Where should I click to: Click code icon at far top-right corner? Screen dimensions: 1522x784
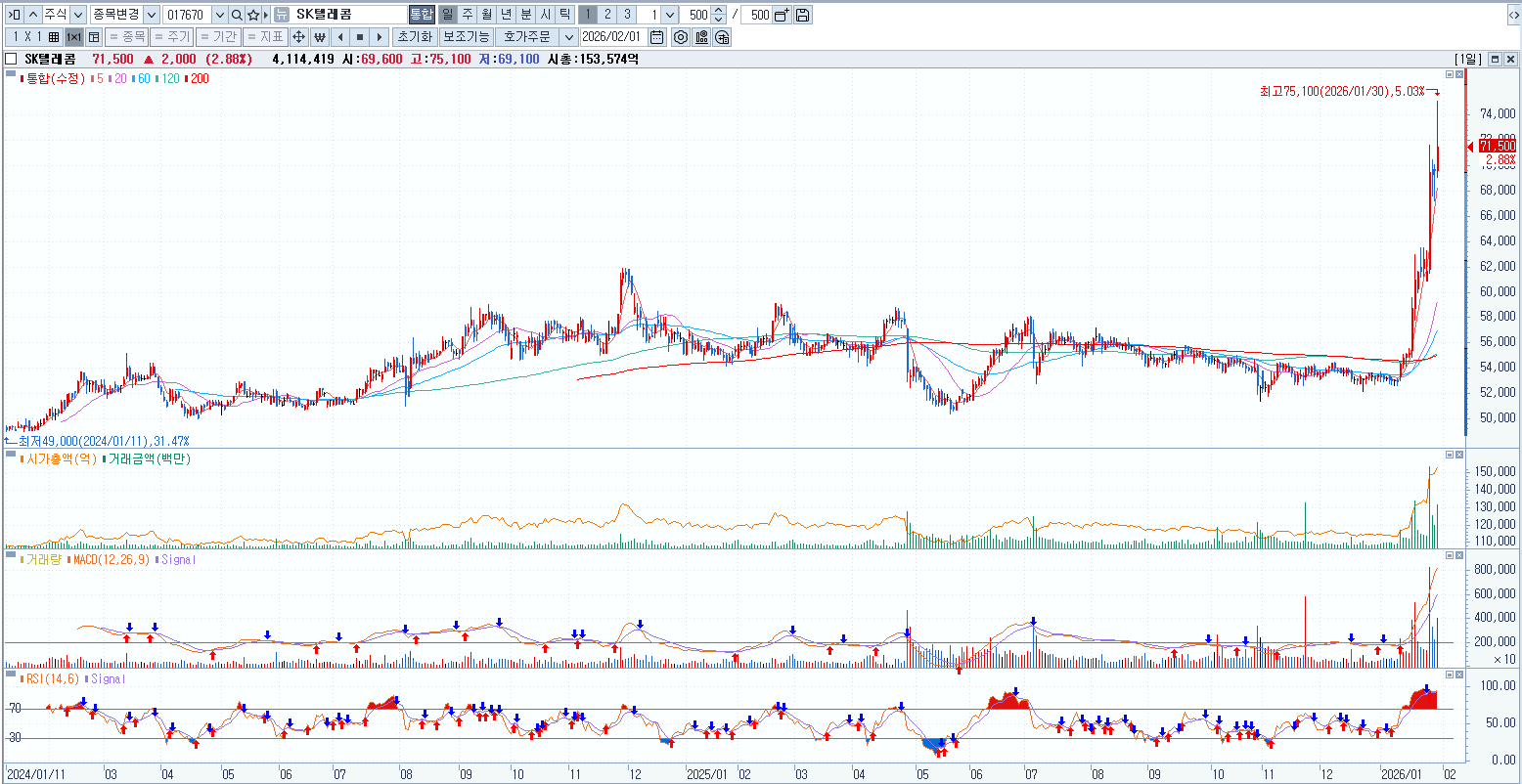(1513, 15)
